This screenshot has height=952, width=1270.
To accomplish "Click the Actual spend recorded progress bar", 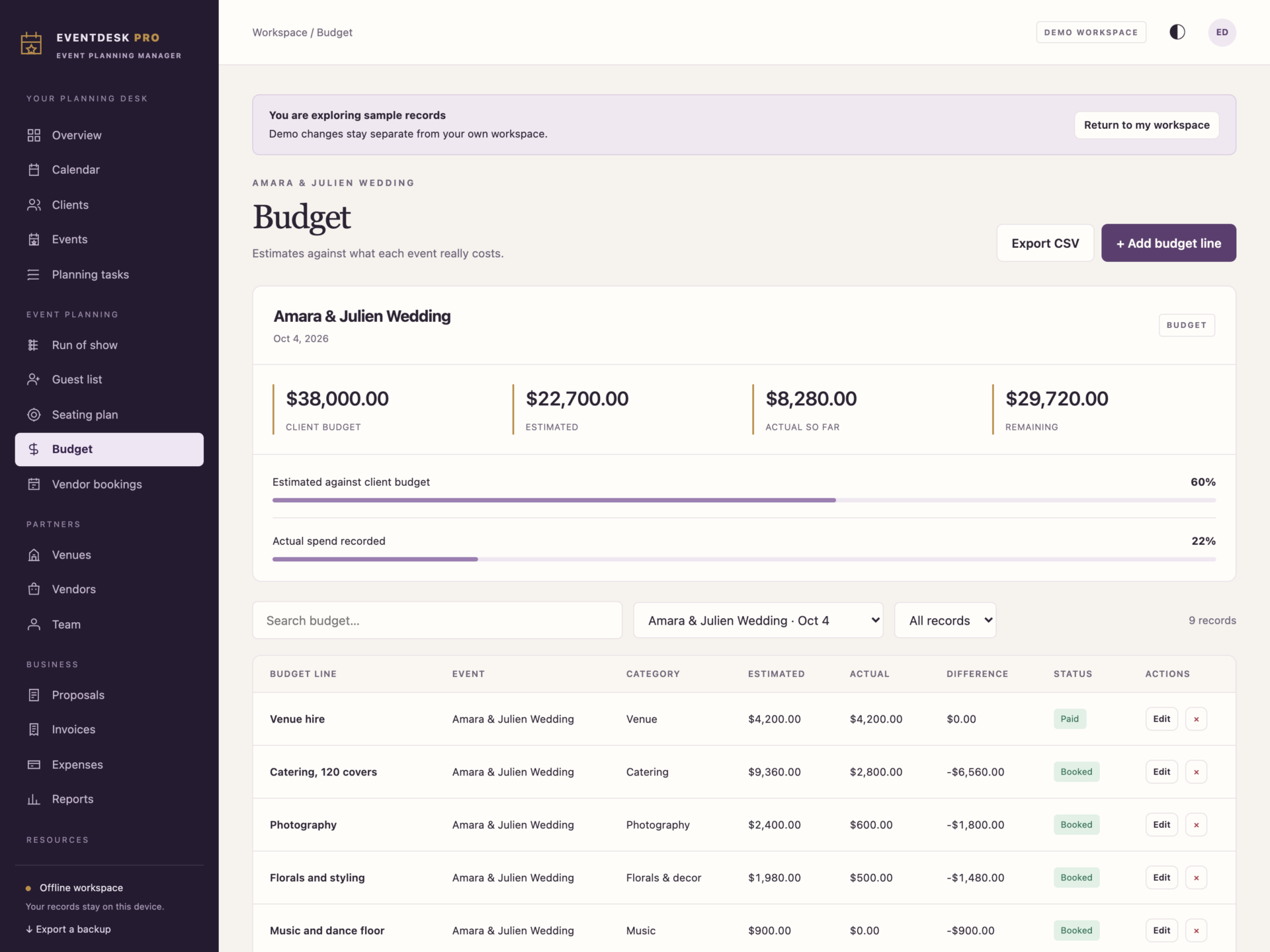I will [744, 559].
